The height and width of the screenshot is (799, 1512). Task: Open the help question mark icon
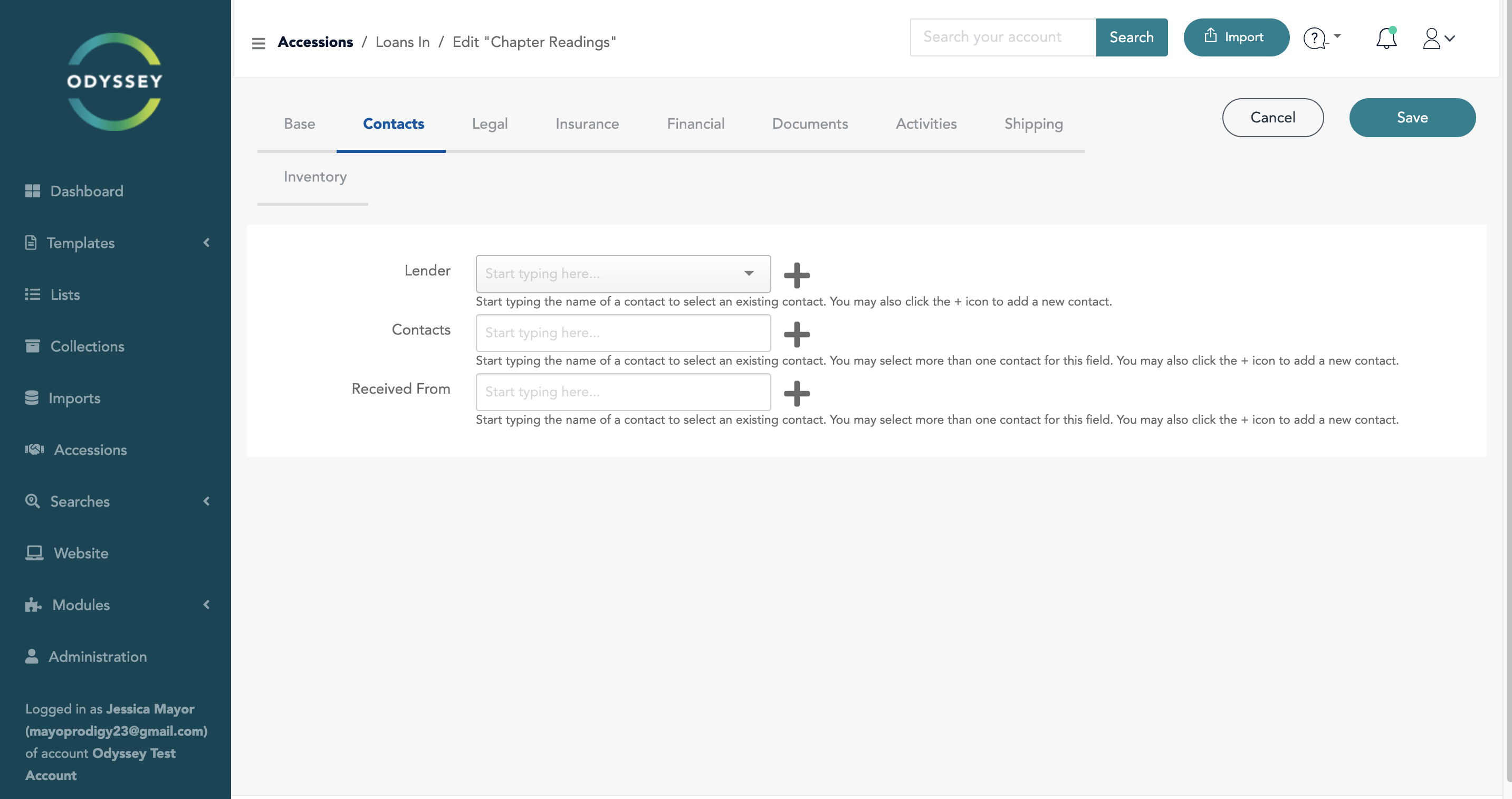click(x=1315, y=38)
